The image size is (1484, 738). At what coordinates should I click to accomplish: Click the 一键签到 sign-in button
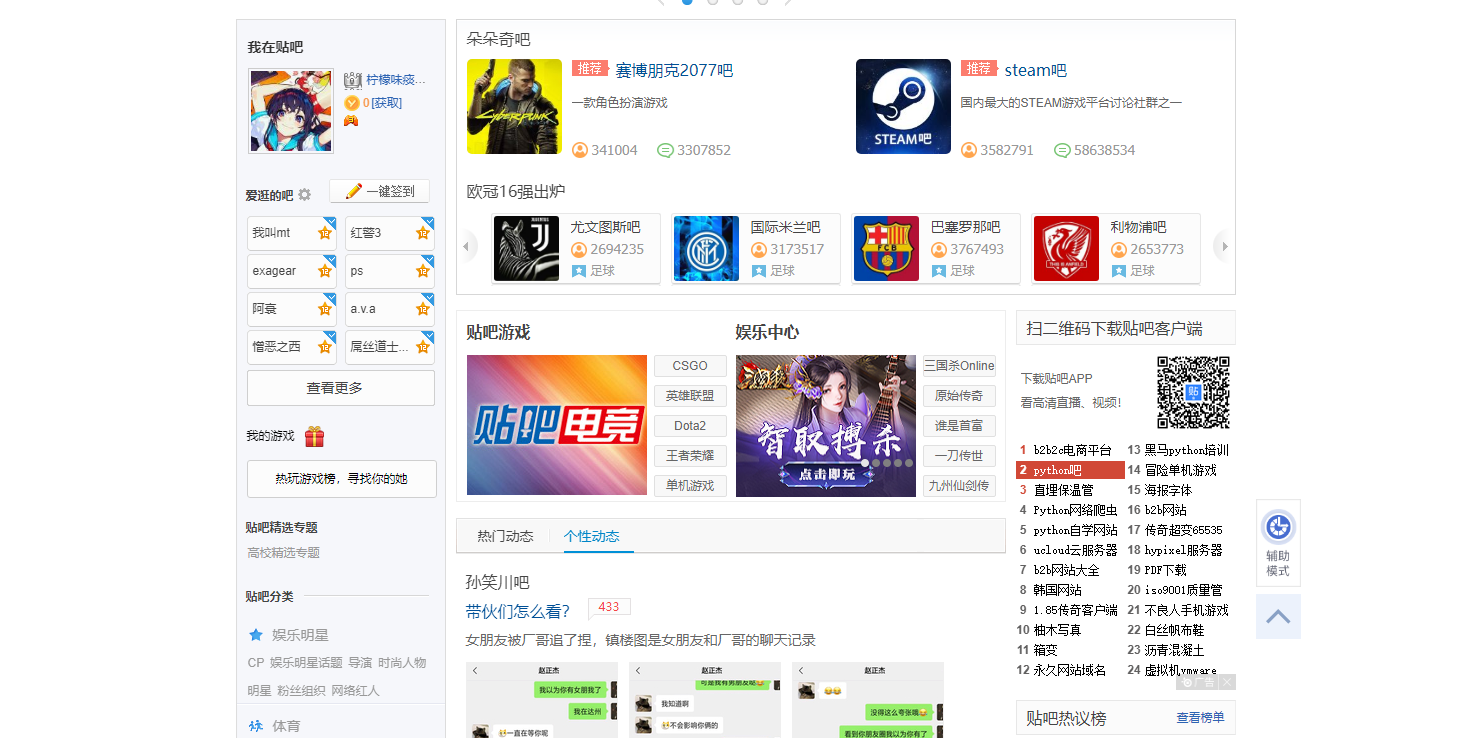click(x=380, y=191)
